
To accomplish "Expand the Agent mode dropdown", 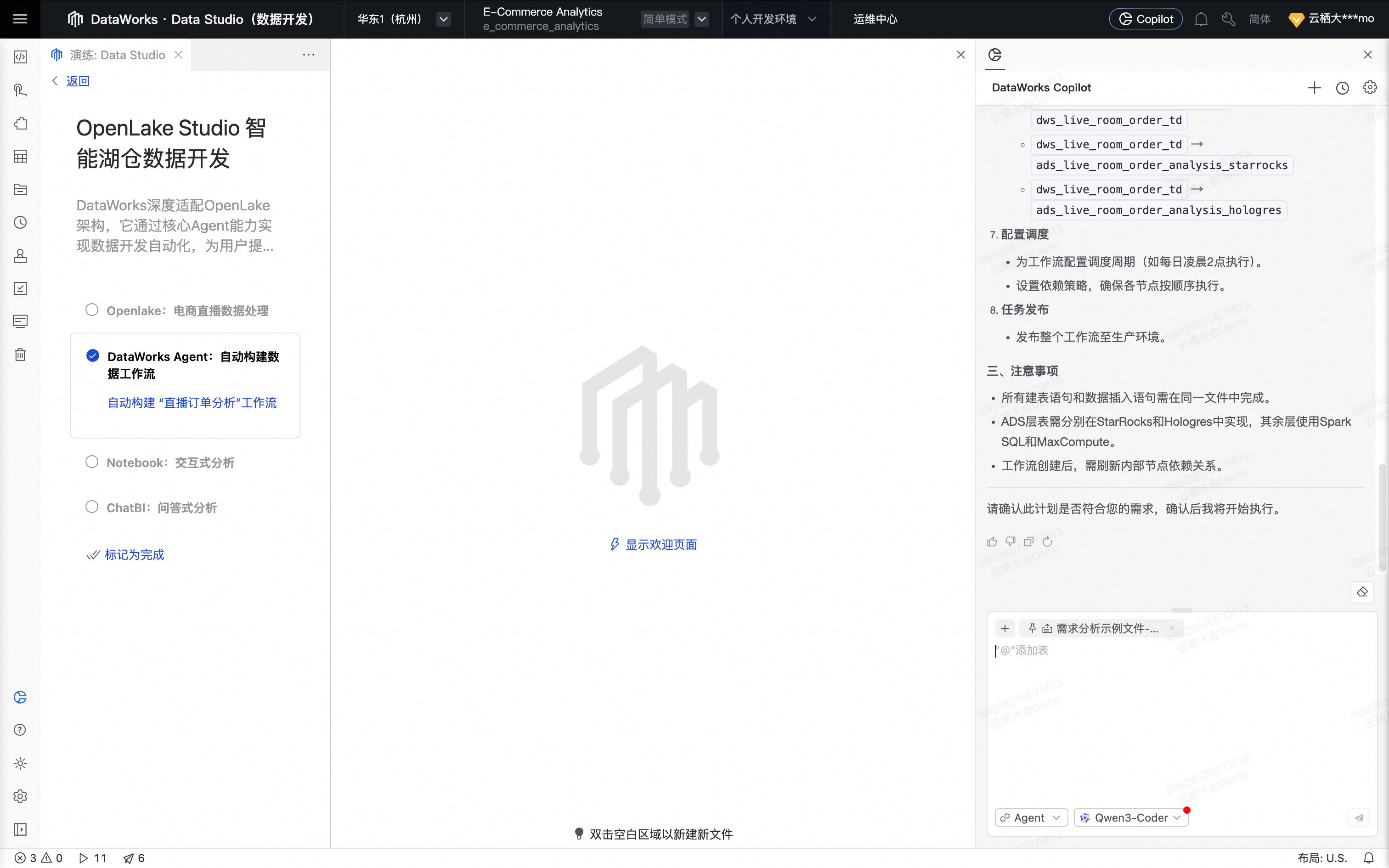I will point(1031,817).
